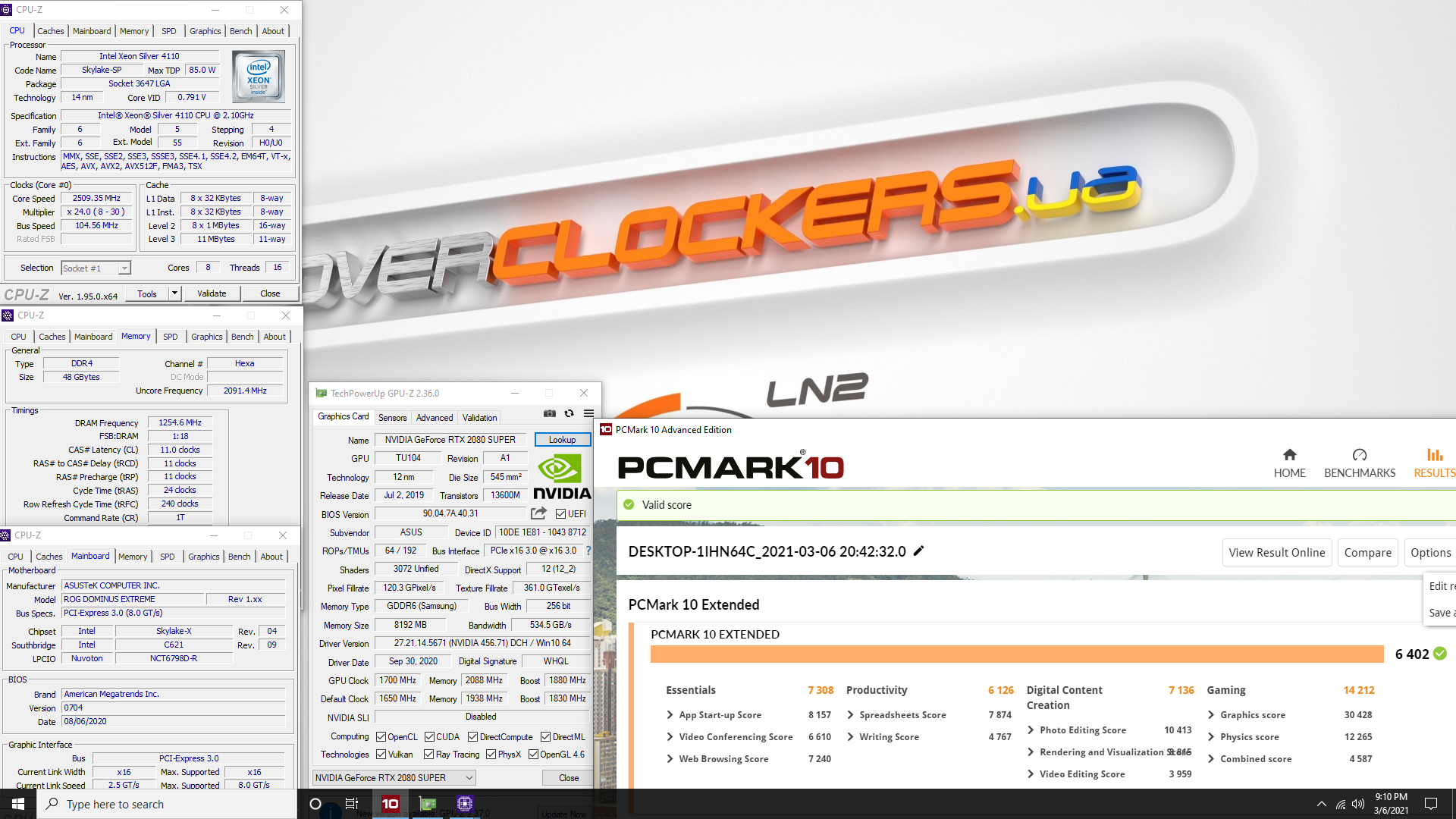The height and width of the screenshot is (819, 1456).
Task: Toggle the DirectML checkbox
Action: [546, 736]
